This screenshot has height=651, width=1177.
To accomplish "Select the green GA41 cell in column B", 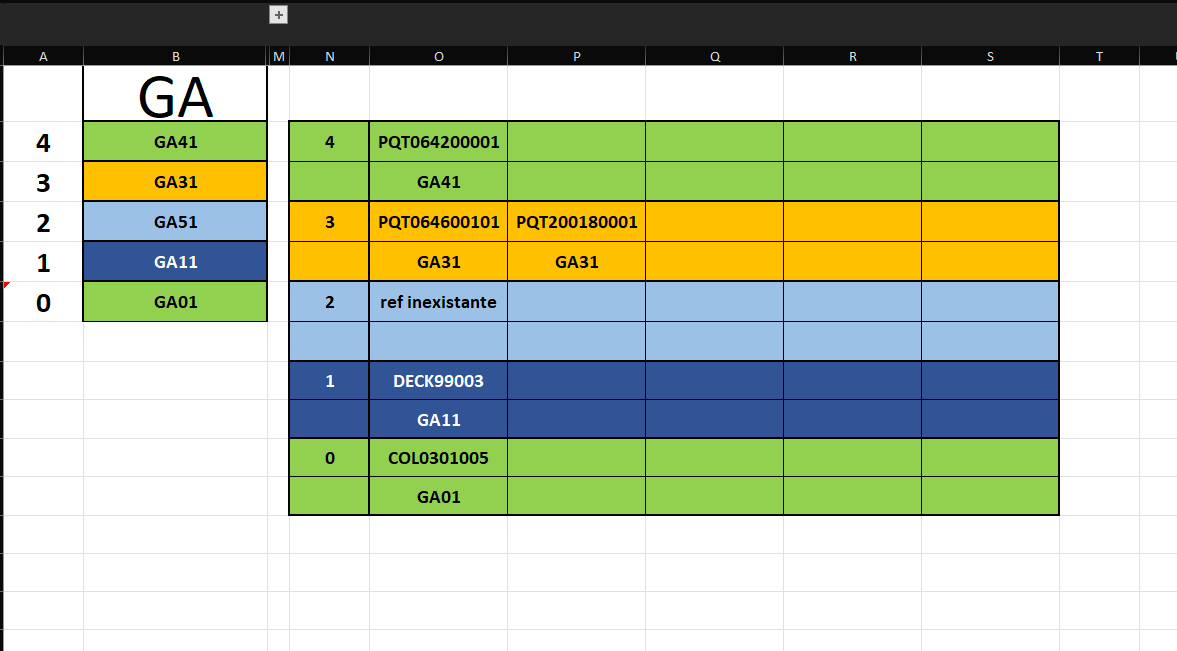I will 175,142.
